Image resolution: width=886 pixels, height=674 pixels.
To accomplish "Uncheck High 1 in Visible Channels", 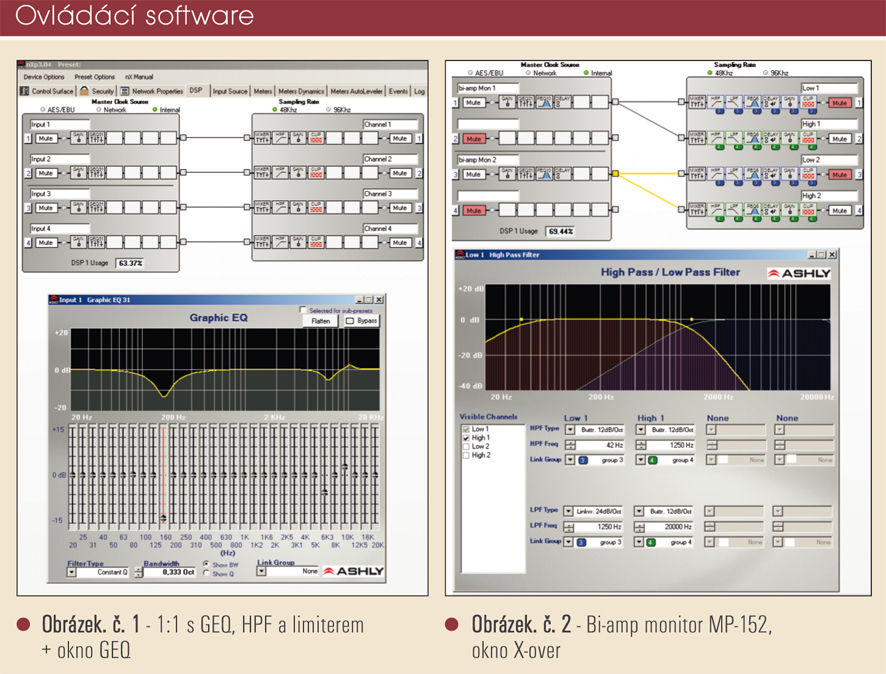I will coord(466,438).
